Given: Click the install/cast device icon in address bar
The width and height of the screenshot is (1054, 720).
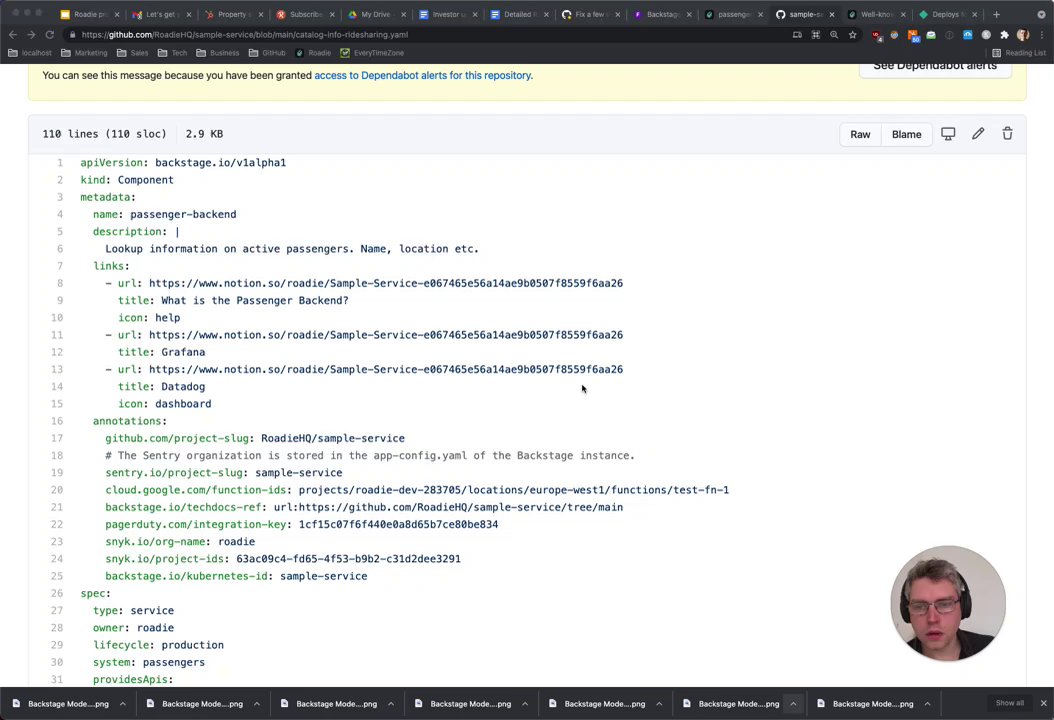Looking at the screenshot, I should tap(797, 35).
